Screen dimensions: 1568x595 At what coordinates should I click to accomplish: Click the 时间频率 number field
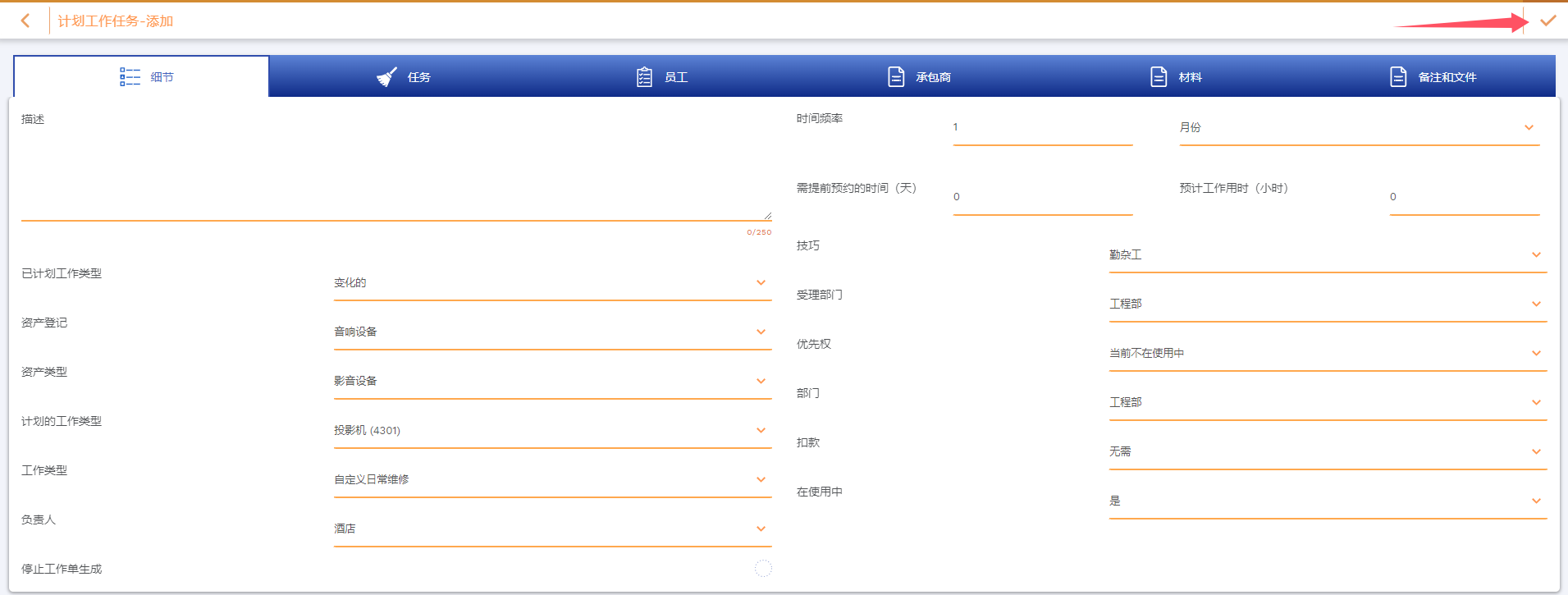point(1043,128)
